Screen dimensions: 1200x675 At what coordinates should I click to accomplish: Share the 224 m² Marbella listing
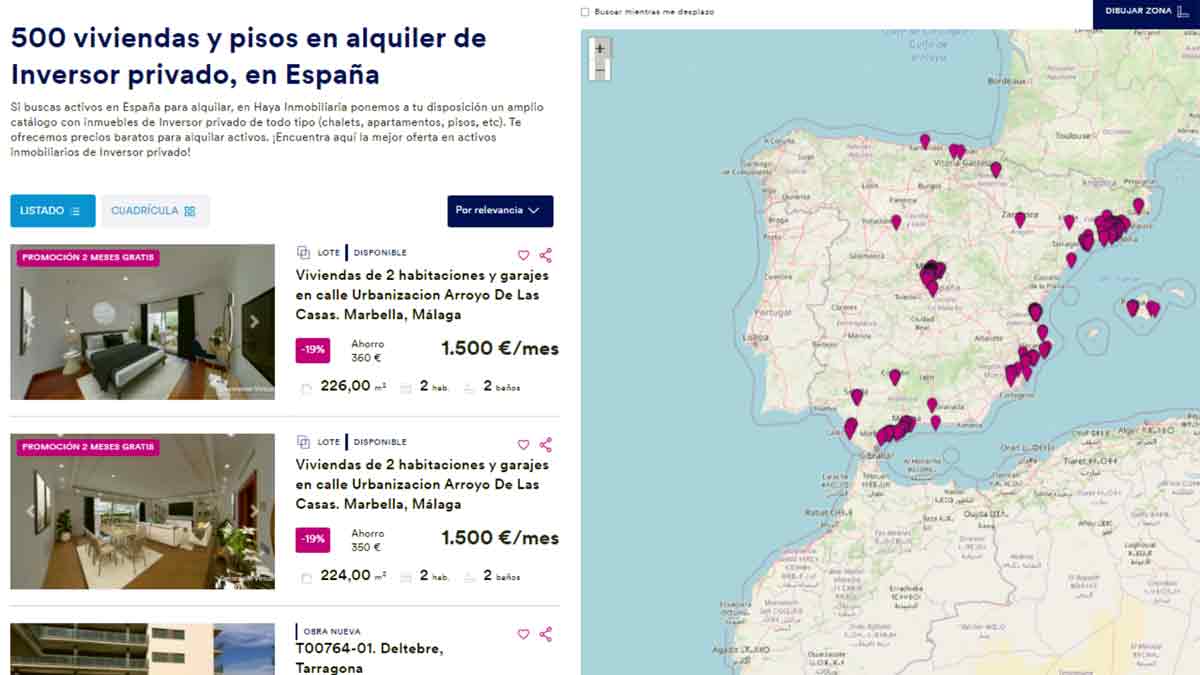pos(545,445)
